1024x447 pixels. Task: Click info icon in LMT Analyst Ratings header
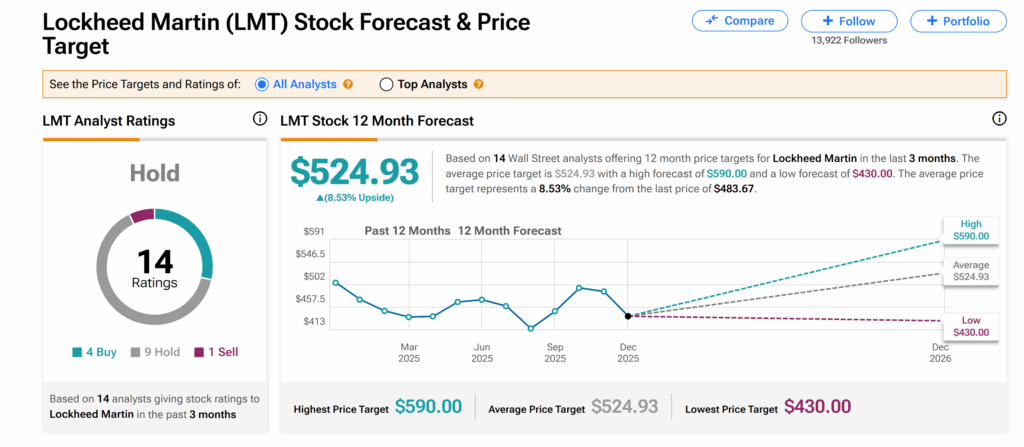(260, 120)
